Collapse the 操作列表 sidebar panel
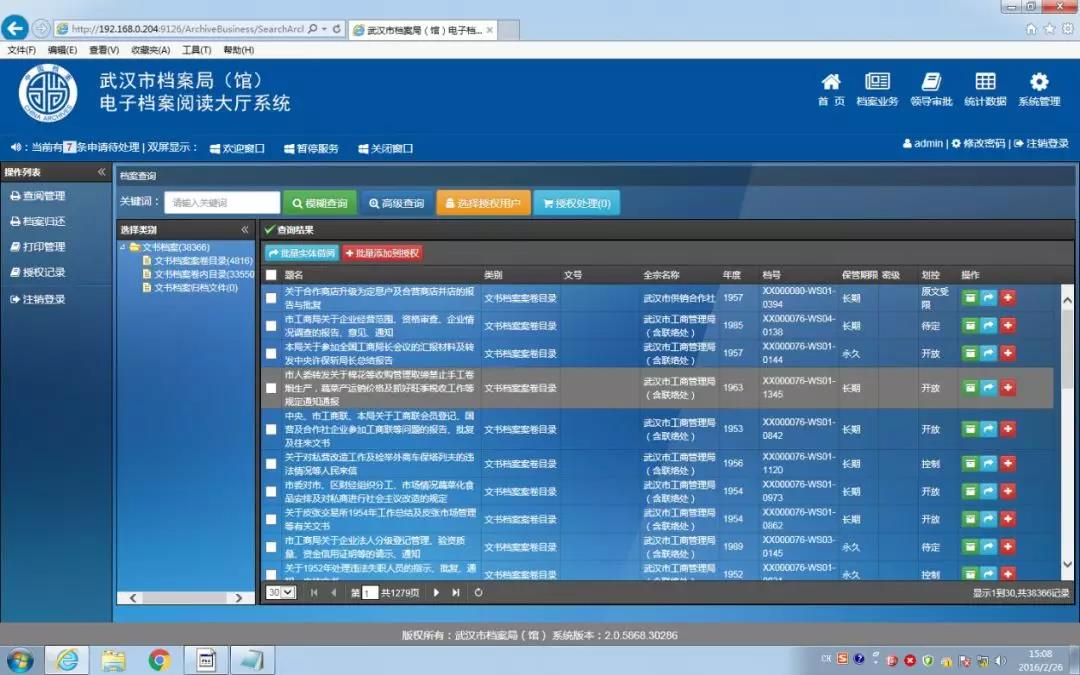This screenshot has height=675, width=1080. coord(101,172)
